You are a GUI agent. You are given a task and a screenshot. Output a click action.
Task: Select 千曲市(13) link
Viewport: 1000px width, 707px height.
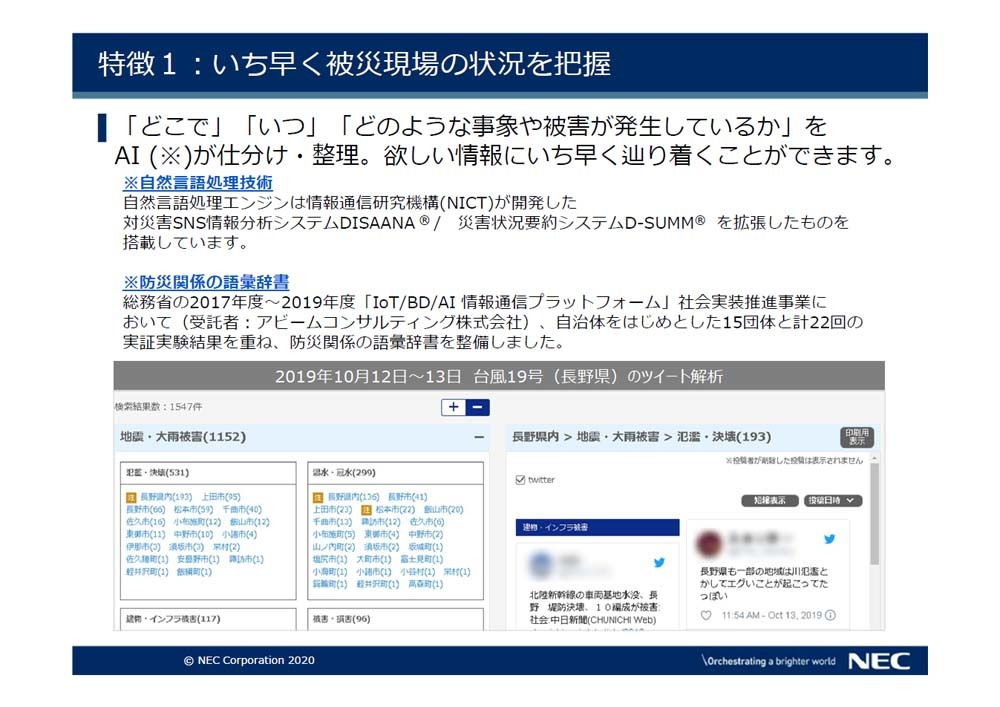tap(332, 521)
